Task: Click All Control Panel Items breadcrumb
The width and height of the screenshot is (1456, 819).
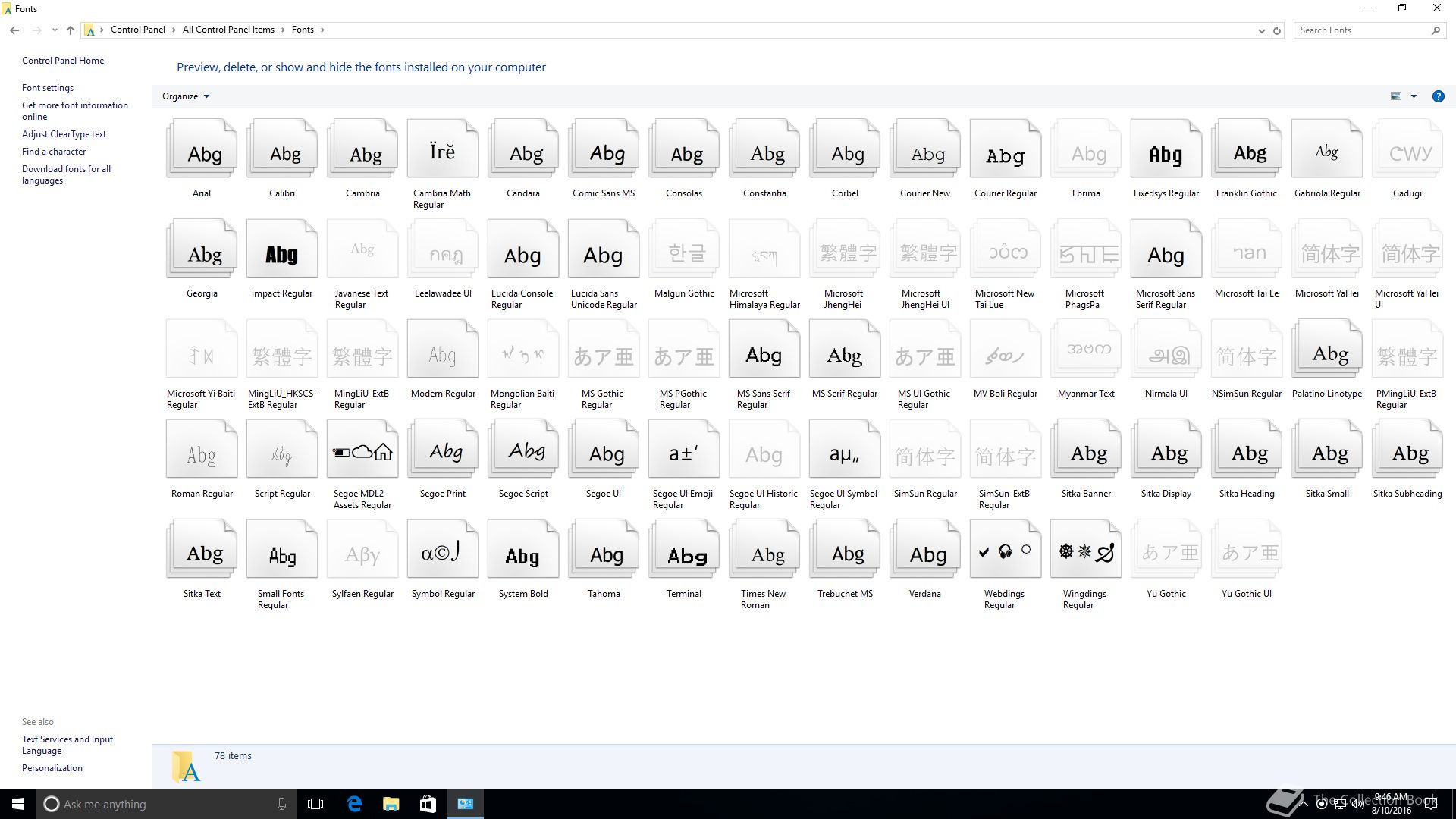Action: point(228,30)
